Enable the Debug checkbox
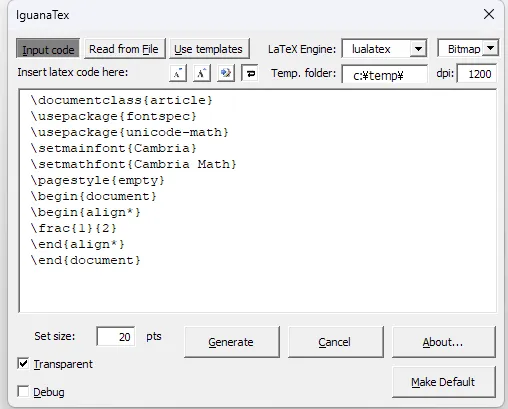The height and width of the screenshot is (409, 508). coord(23,392)
